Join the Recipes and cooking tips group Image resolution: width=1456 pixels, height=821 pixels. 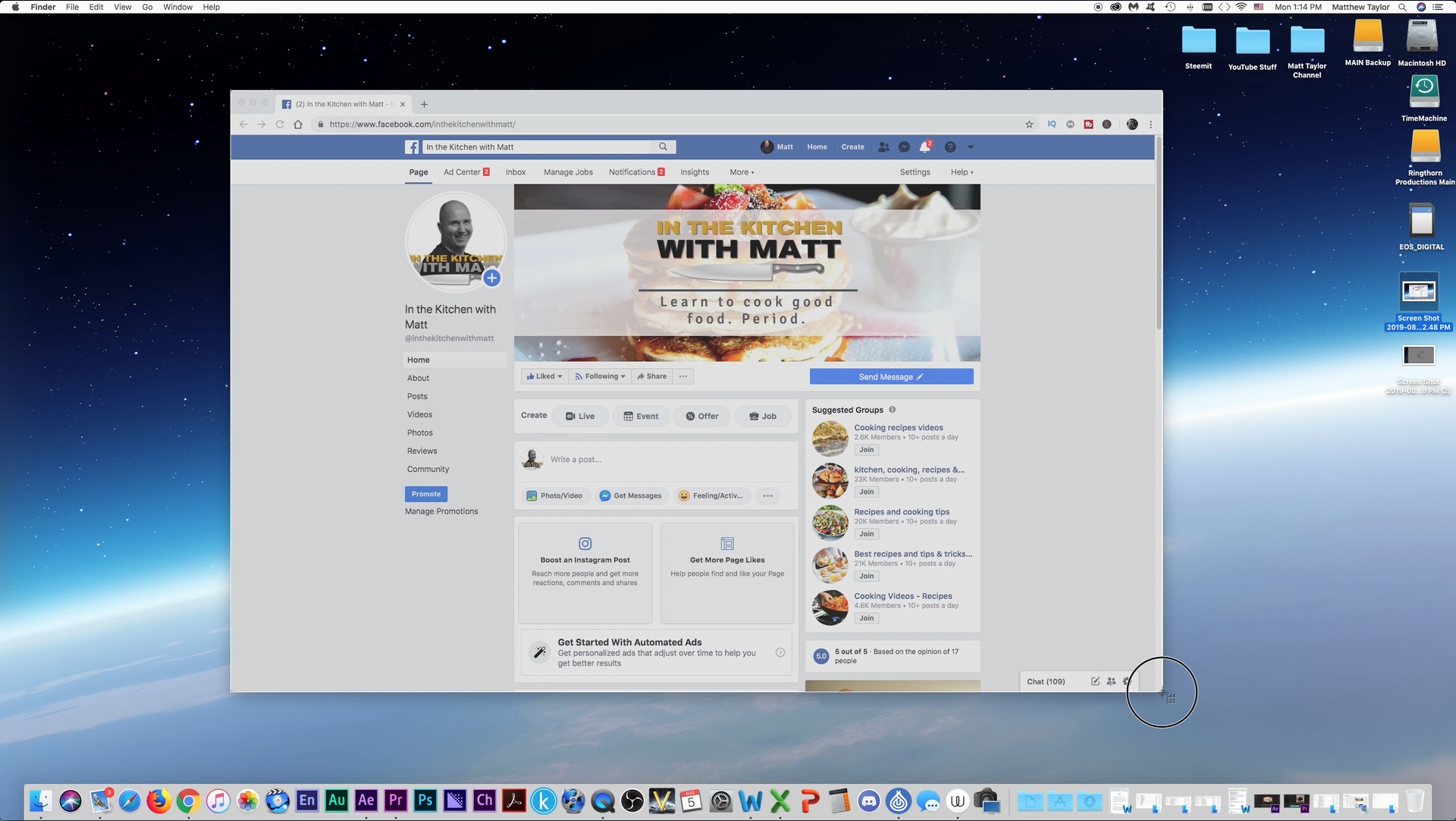[x=866, y=533]
